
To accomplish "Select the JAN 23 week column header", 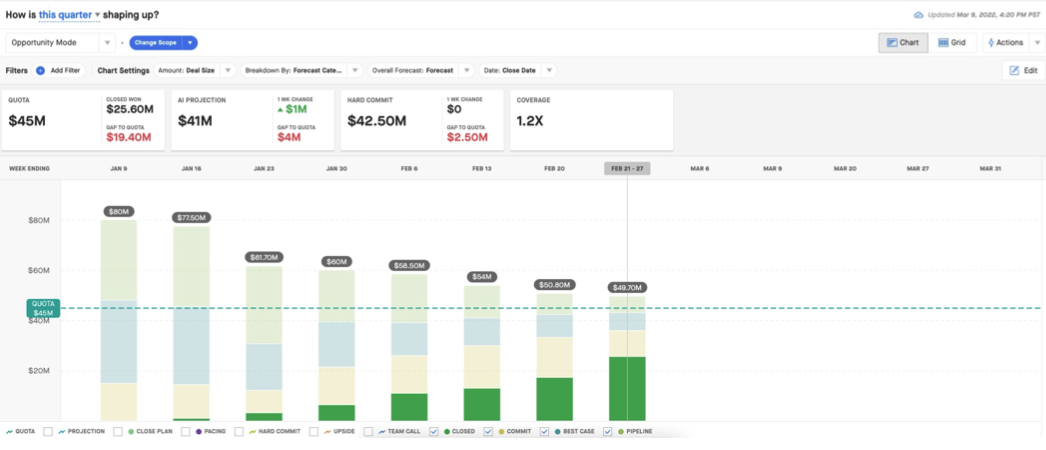I will (264, 169).
